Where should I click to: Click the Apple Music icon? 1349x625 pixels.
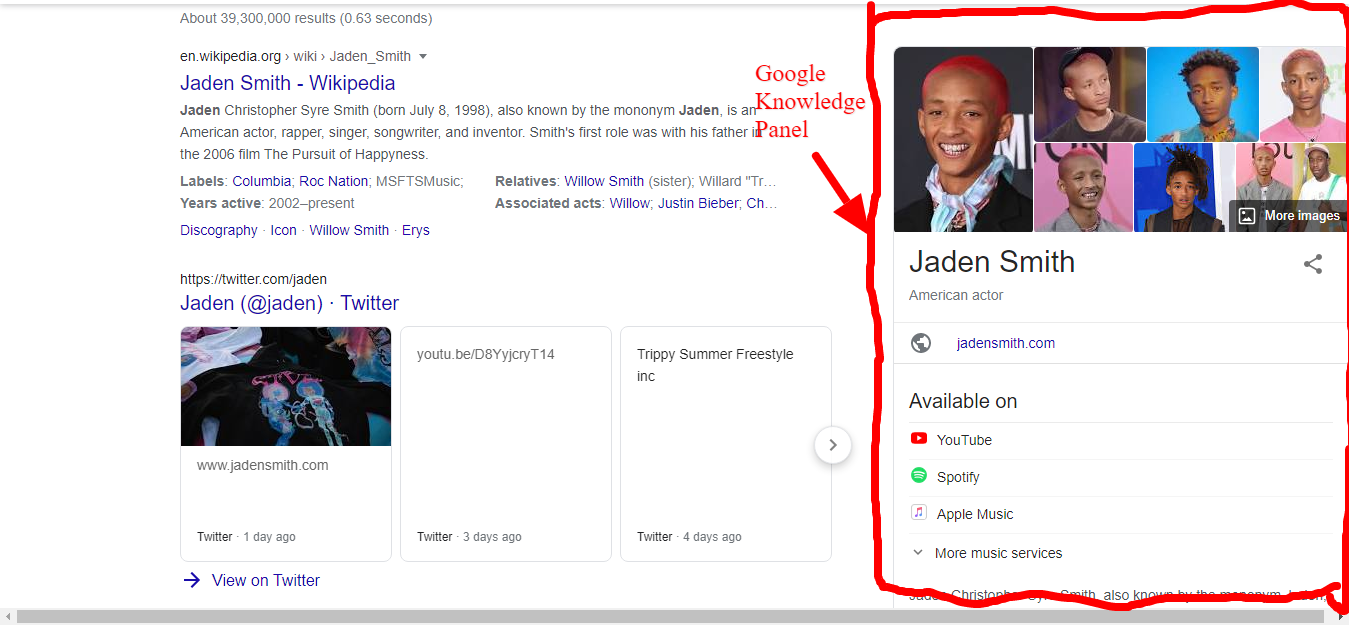[918, 513]
